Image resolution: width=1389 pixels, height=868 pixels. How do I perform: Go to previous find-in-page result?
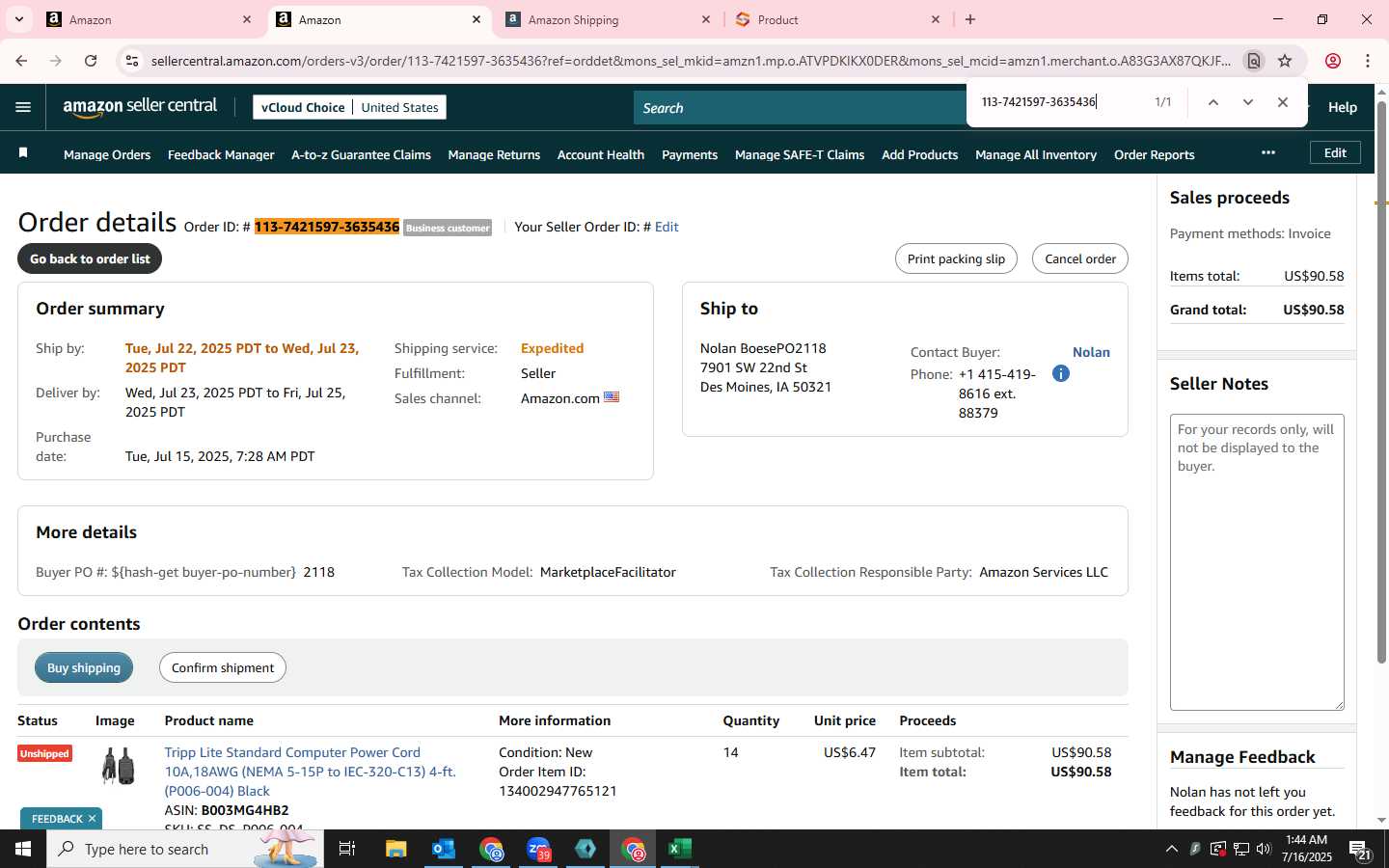(x=1213, y=102)
